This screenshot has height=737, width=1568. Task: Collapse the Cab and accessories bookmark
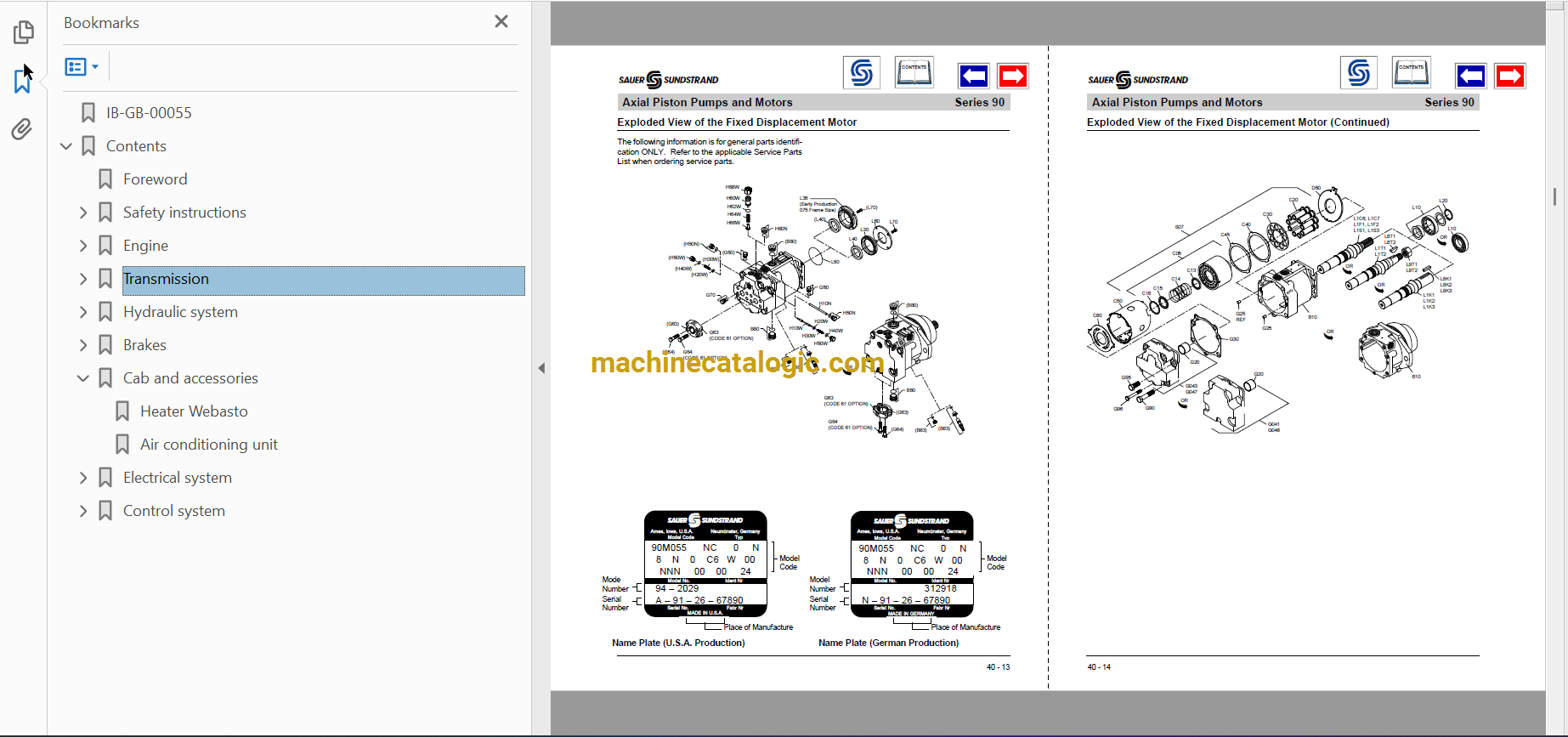[x=83, y=378]
